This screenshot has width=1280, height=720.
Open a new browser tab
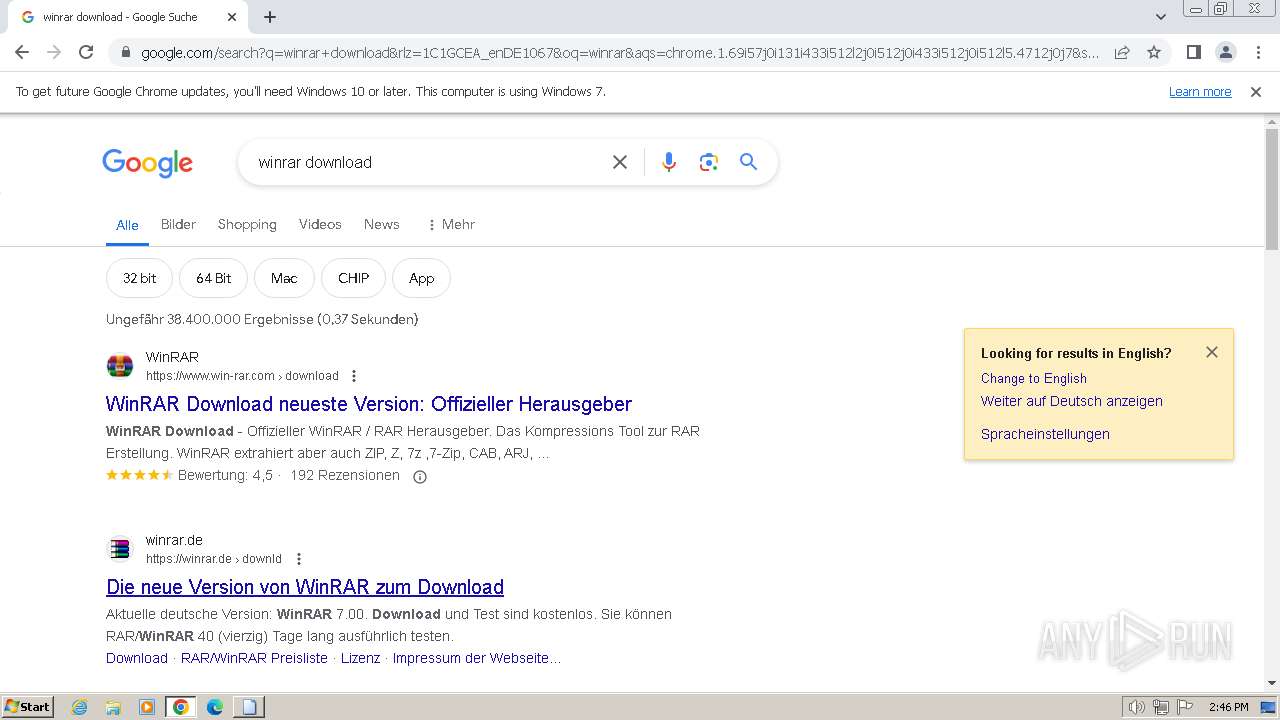270,17
